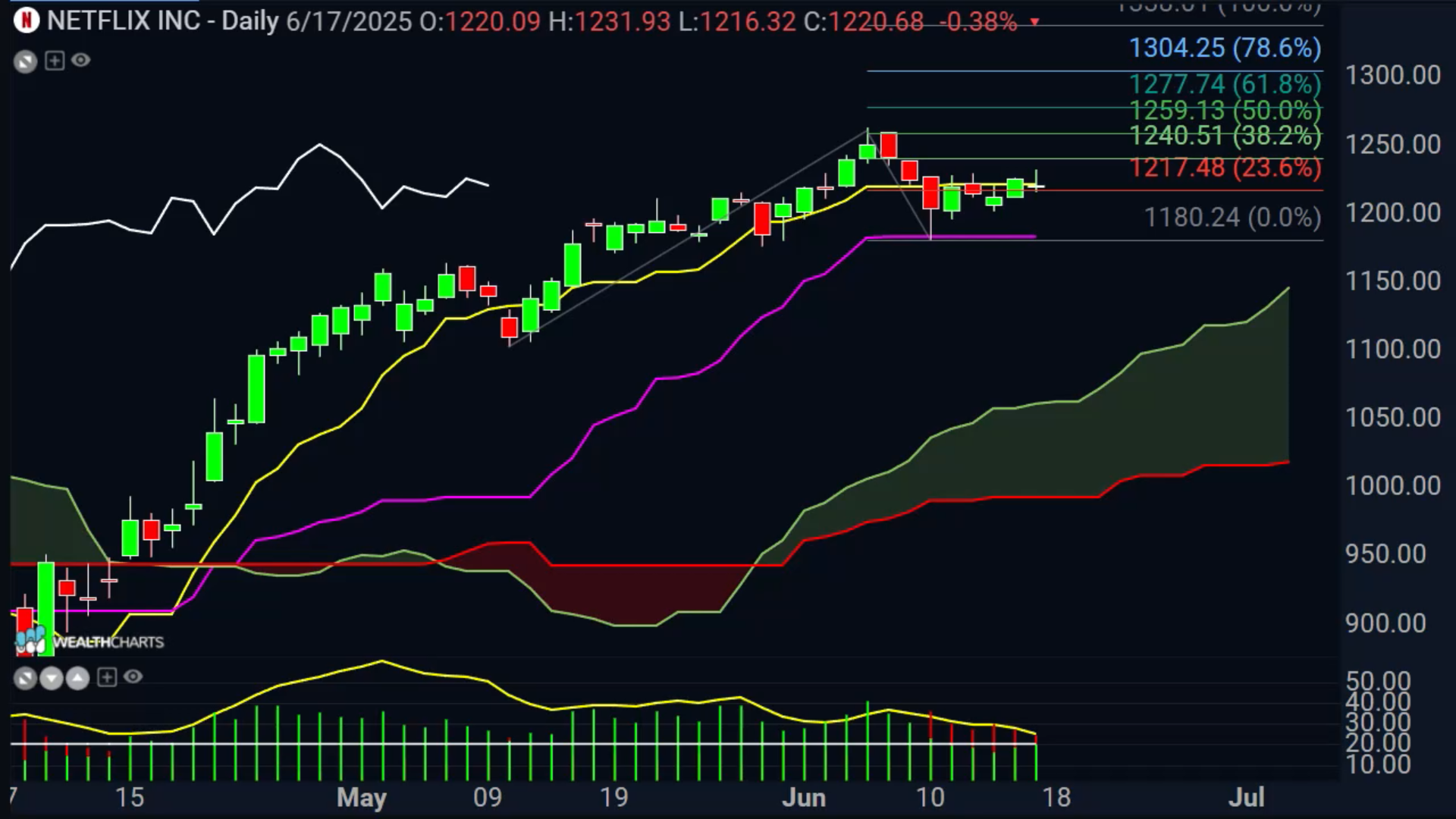Click the 10.00 indicator axis label

1378,764
